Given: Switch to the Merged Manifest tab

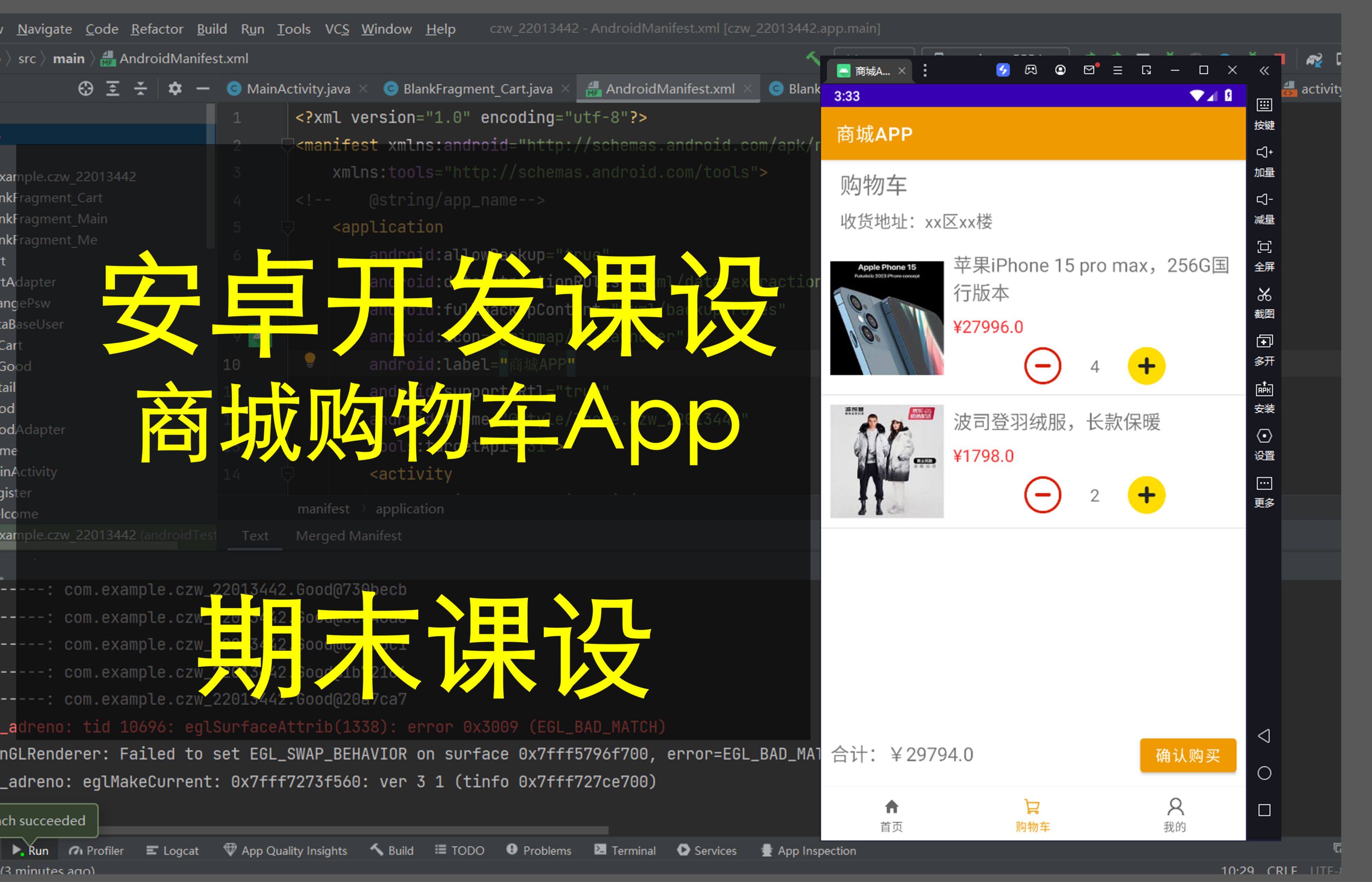Looking at the screenshot, I should (x=349, y=536).
